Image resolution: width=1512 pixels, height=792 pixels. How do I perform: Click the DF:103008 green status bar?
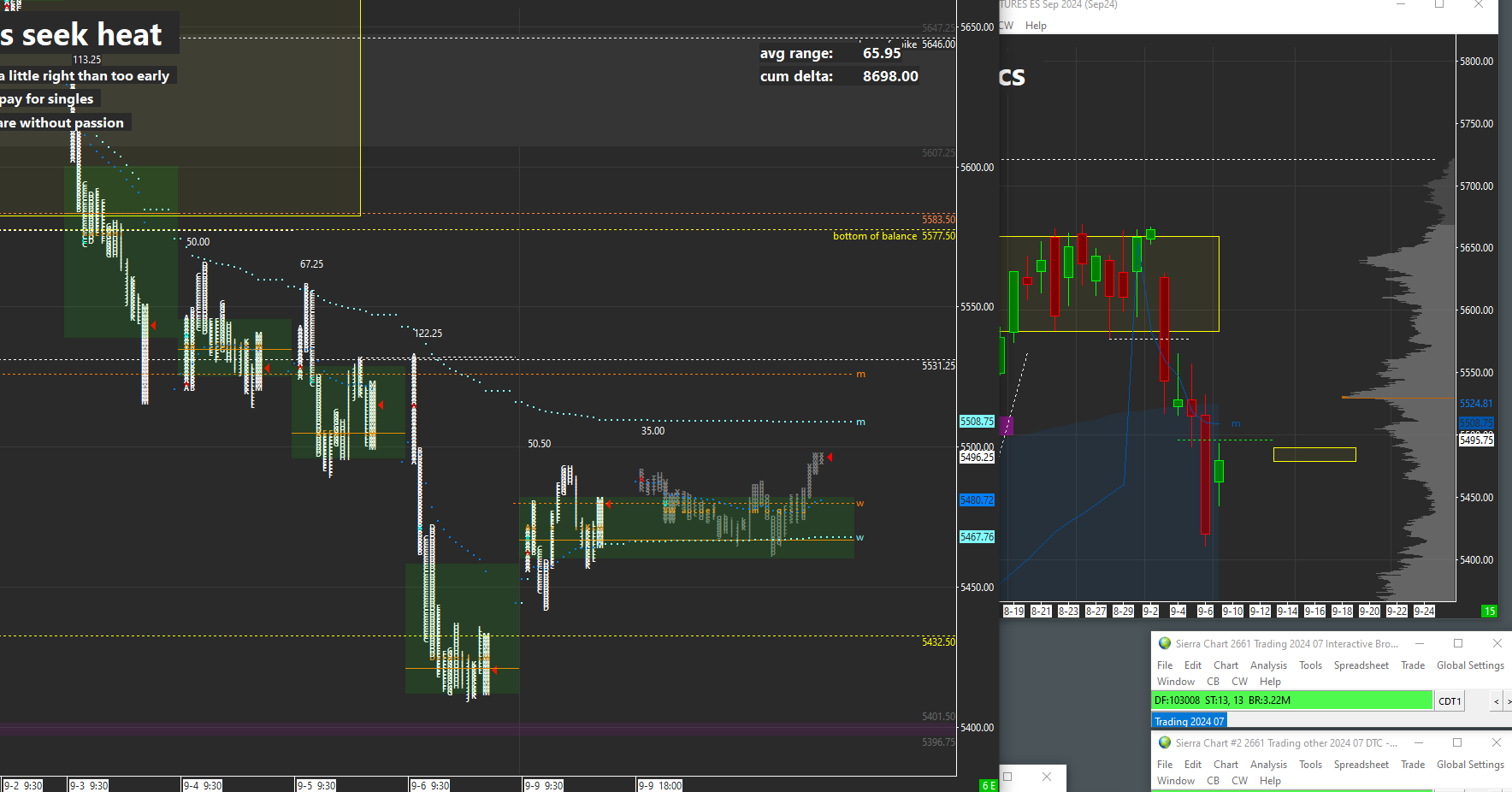(1292, 700)
